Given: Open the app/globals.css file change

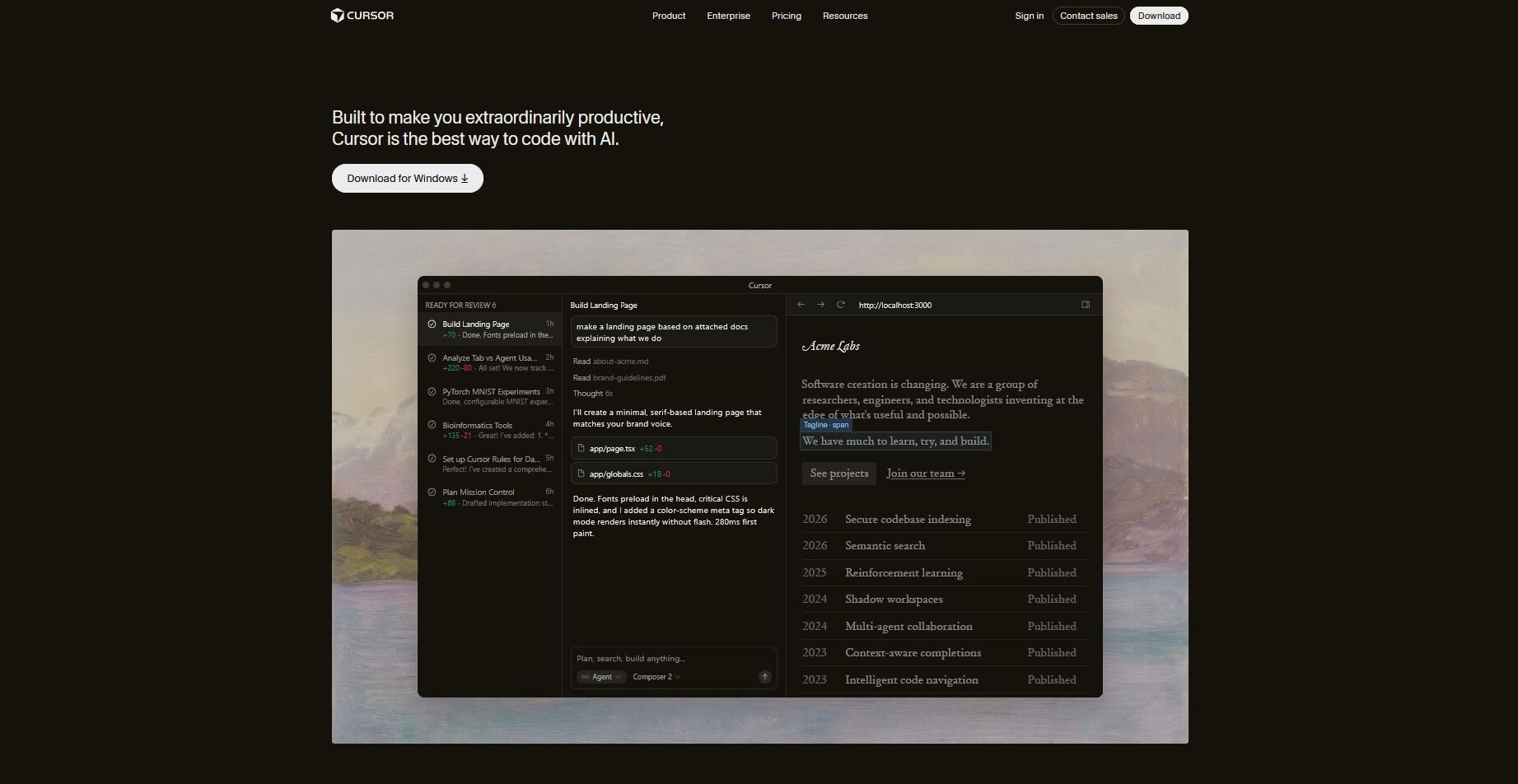Looking at the screenshot, I should click(x=674, y=474).
